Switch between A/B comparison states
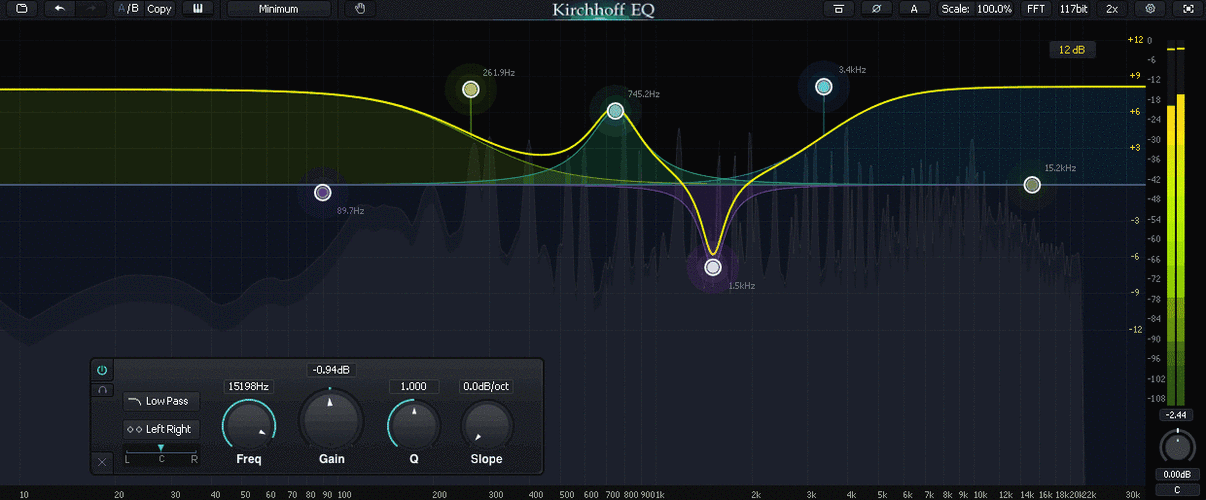This screenshot has height=500, width=1206. point(127,9)
